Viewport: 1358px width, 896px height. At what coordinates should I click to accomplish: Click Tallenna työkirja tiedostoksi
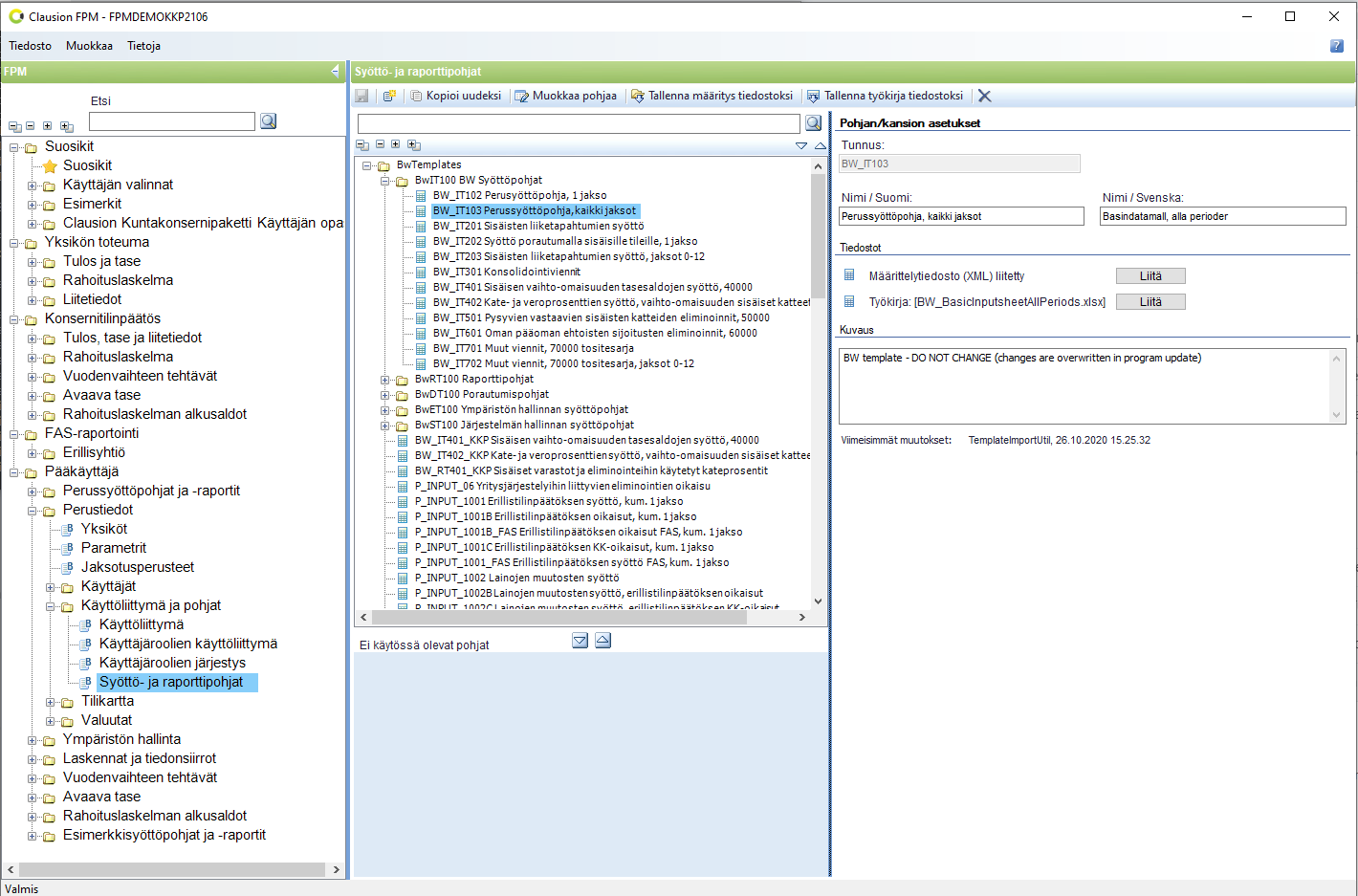(886, 96)
